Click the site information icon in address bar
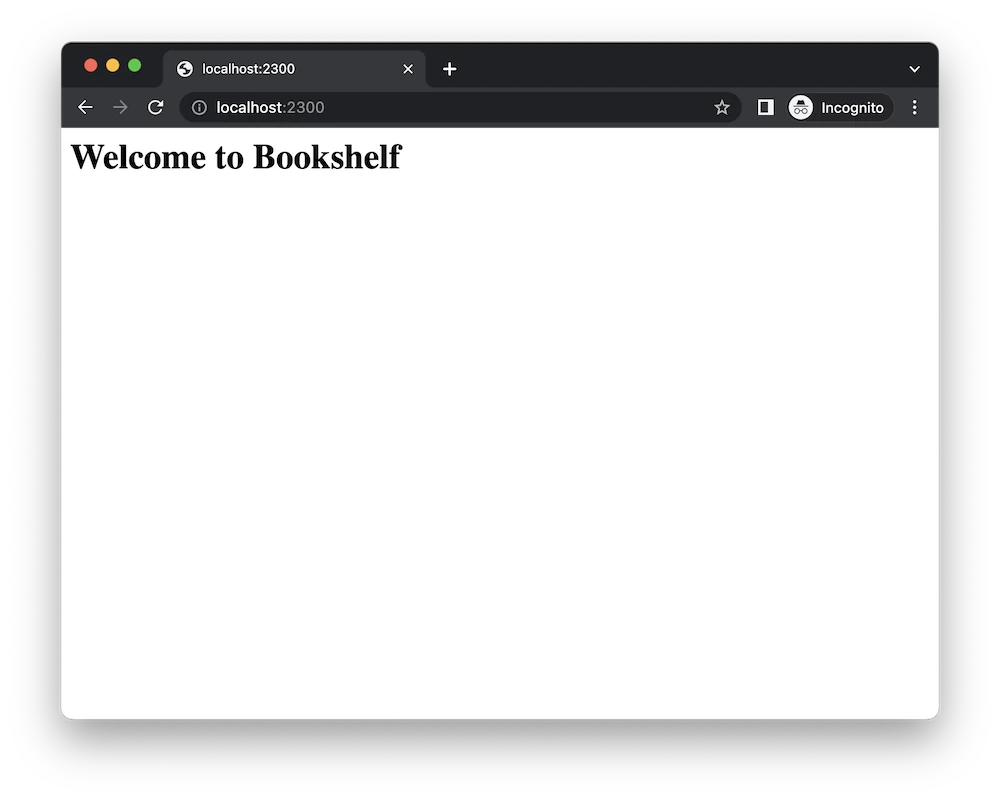The width and height of the screenshot is (1000, 800). click(200, 107)
